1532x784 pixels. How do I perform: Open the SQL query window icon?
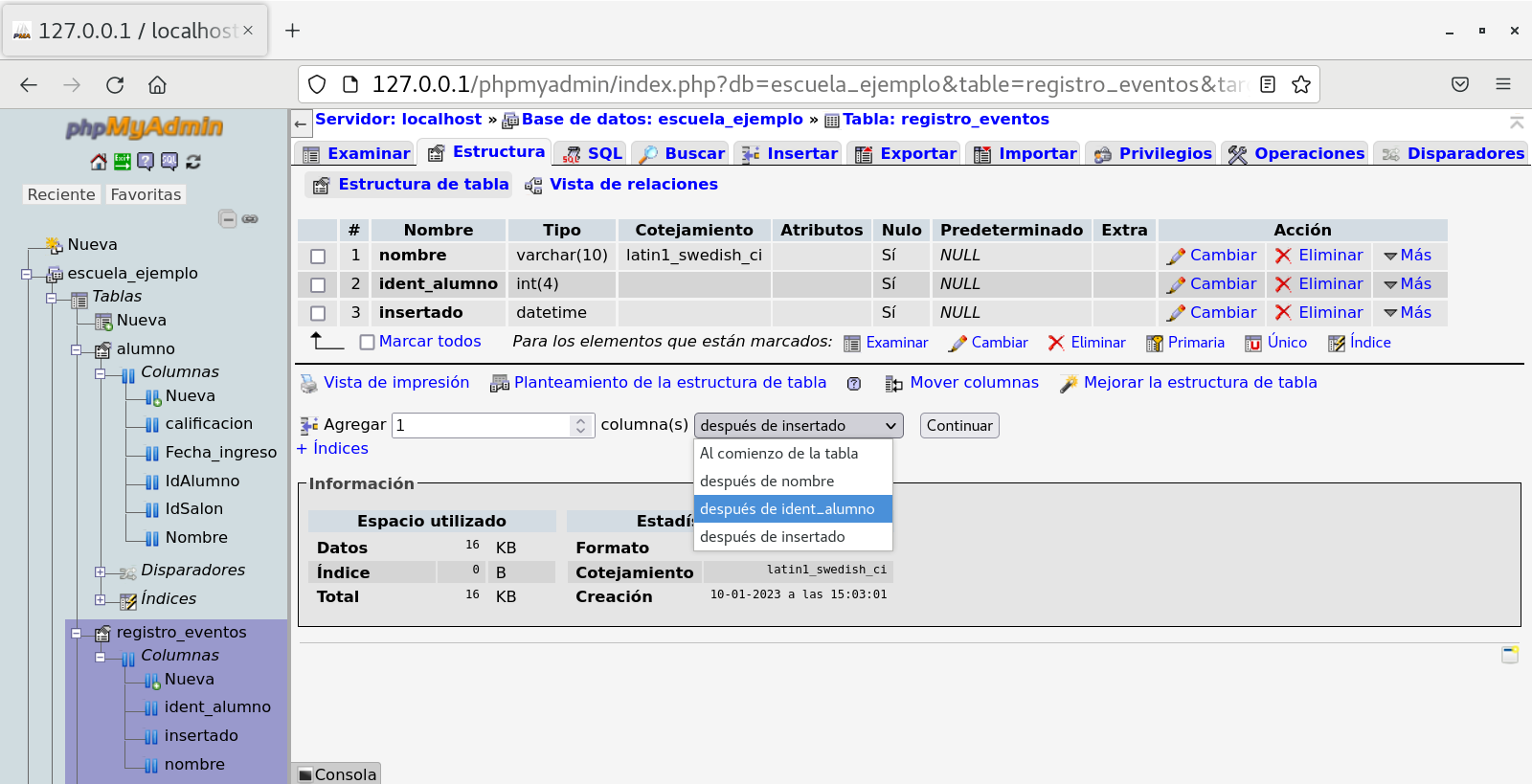[x=169, y=162]
